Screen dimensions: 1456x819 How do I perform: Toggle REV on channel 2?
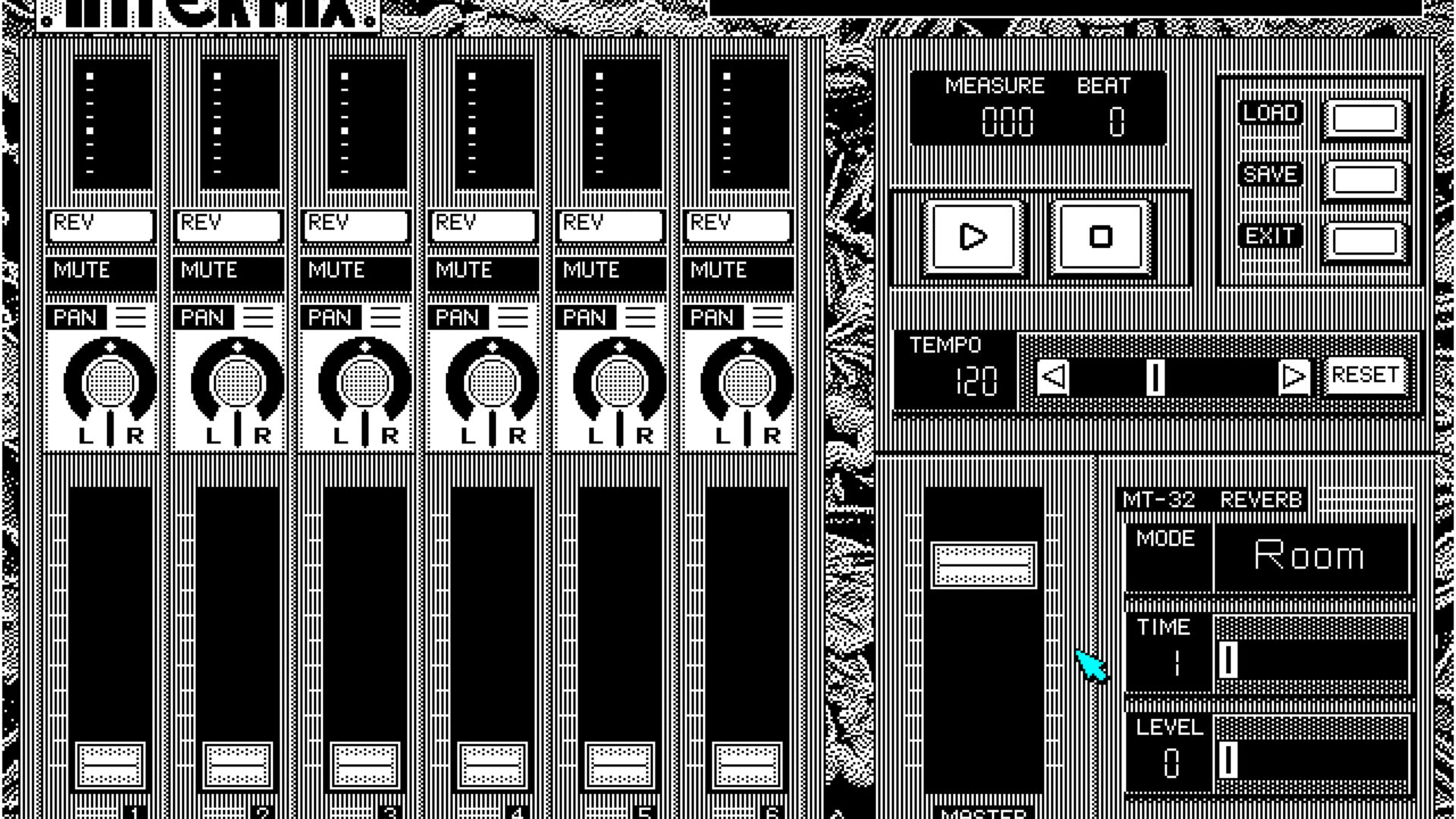tap(228, 226)
